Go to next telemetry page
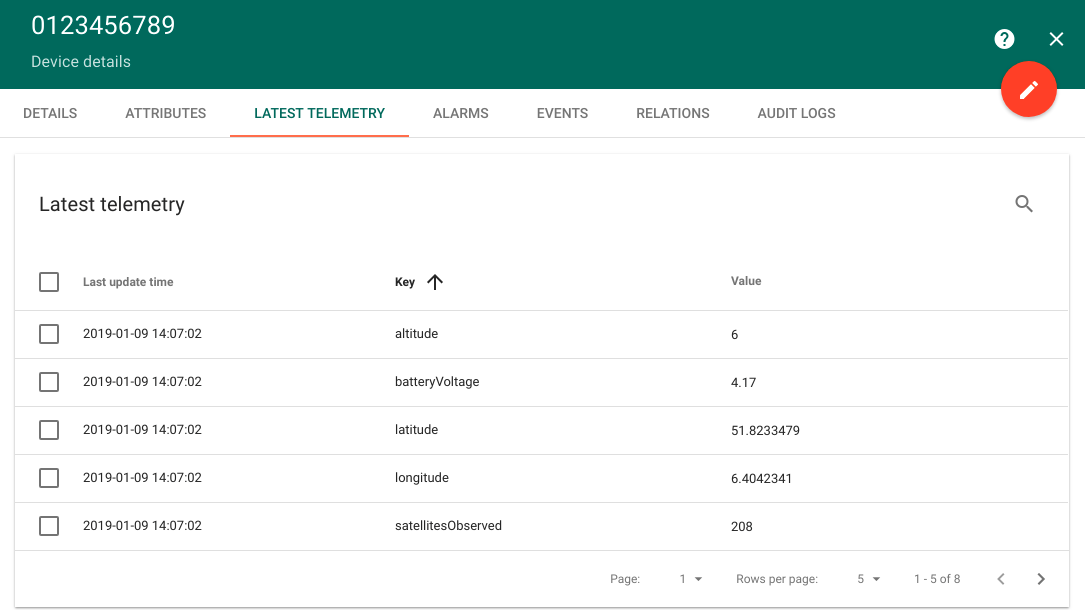Viewport: 1085px width, 610px height. tap(1041, 579)
